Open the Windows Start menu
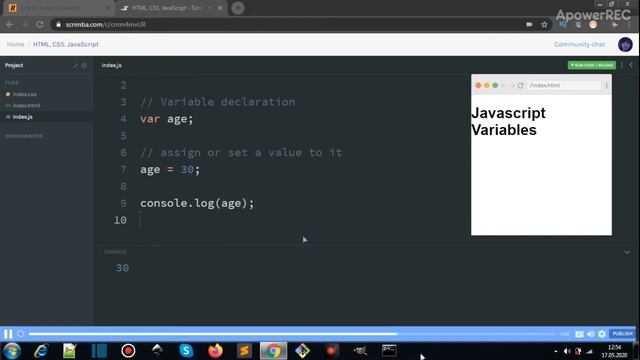The width and height of the screenshot is (640, 360). click(12, 351)
